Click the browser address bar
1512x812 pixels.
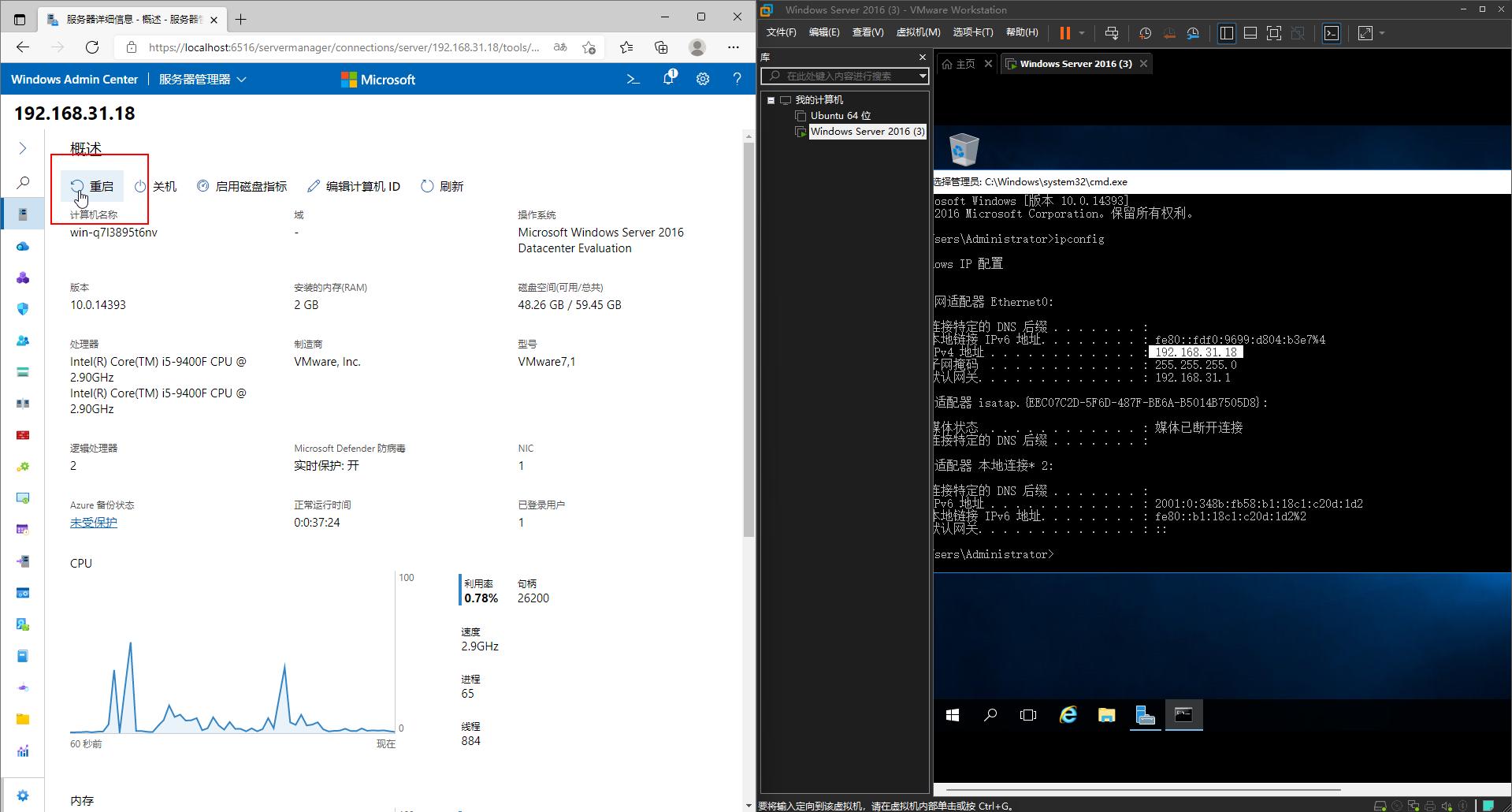344,47
